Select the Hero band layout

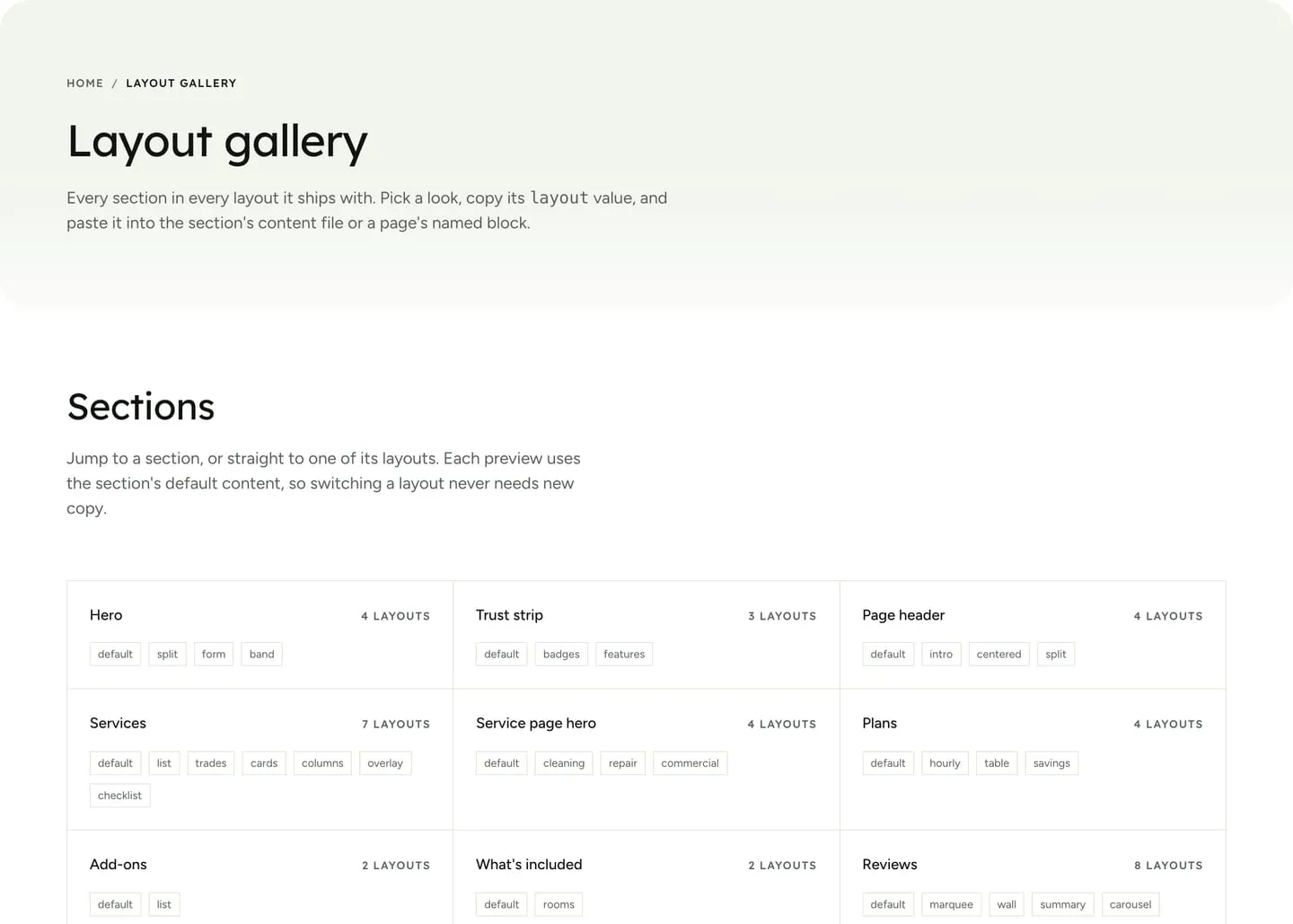262,654
